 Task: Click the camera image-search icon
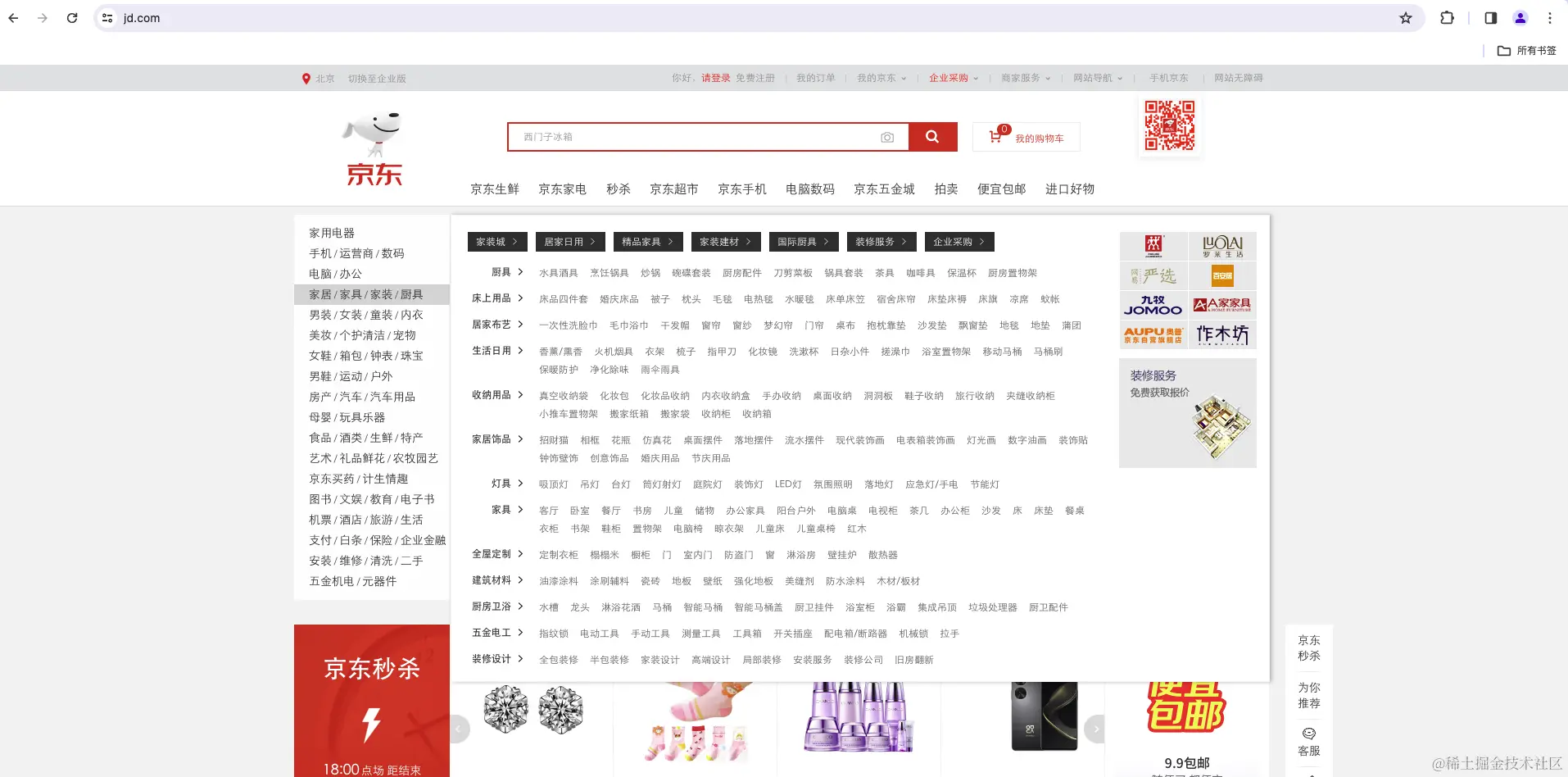pos(887,138)
